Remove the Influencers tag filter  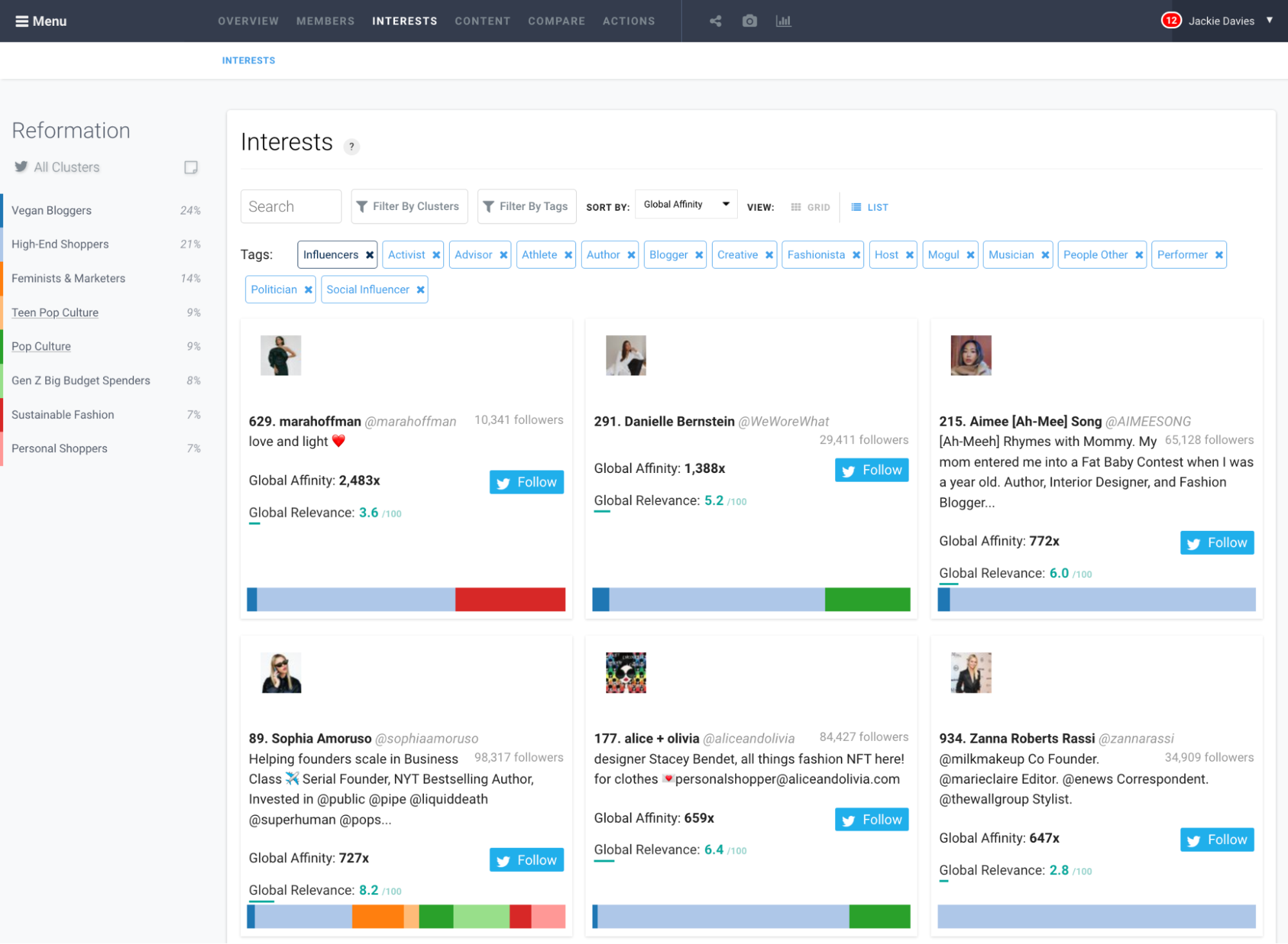[369, 254]
